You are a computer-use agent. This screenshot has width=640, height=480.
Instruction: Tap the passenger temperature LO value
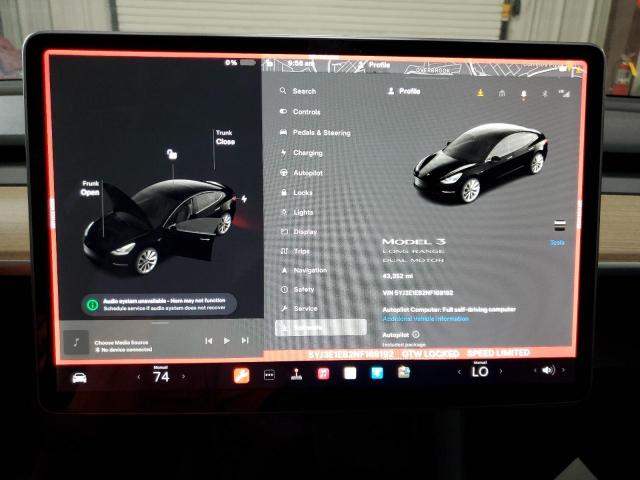coord(480,371)
